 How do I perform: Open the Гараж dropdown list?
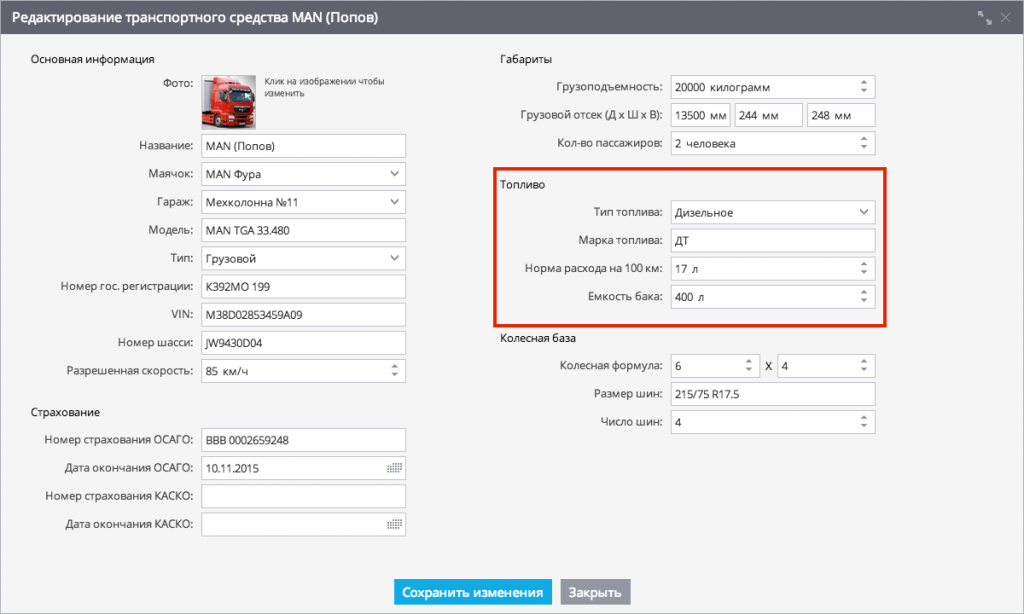click(x=393, y=203)
